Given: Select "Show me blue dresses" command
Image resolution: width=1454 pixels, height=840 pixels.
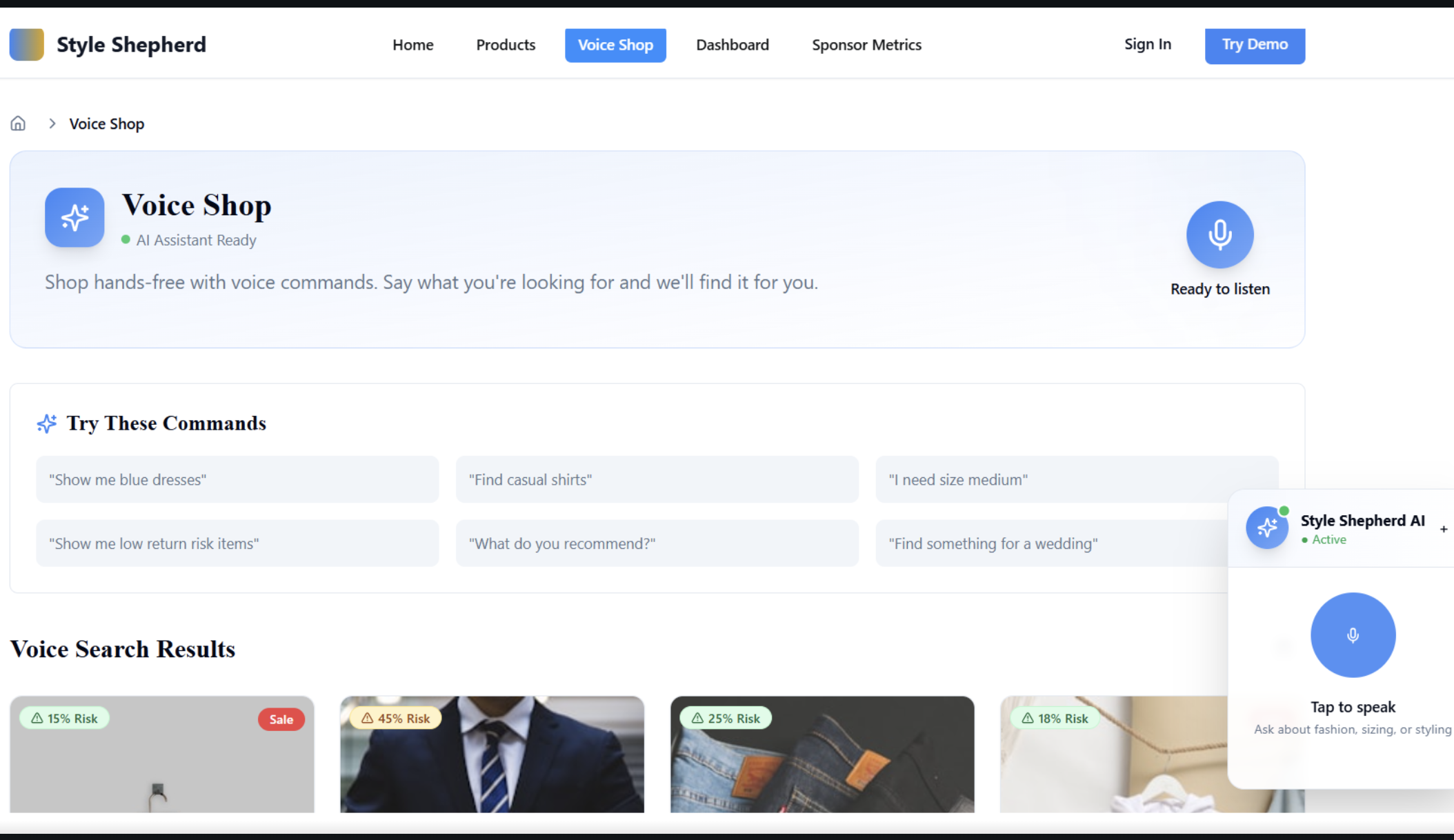Looking at the screenshot, I should point(237,479).
